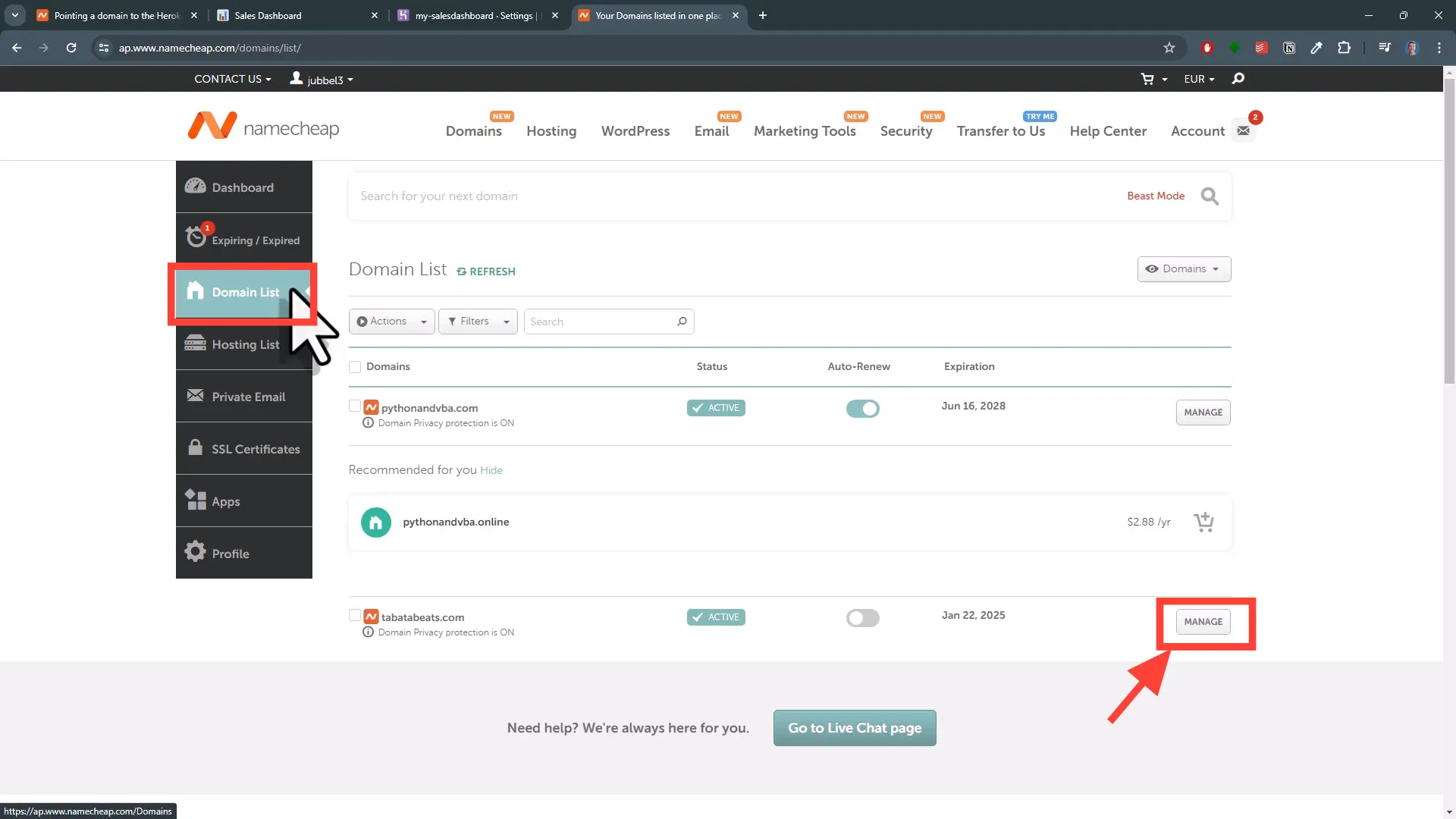This screenshot has width=1456, height=819.
Task: Open the Namecheap shopping cart
Action: pos(1149,79)
